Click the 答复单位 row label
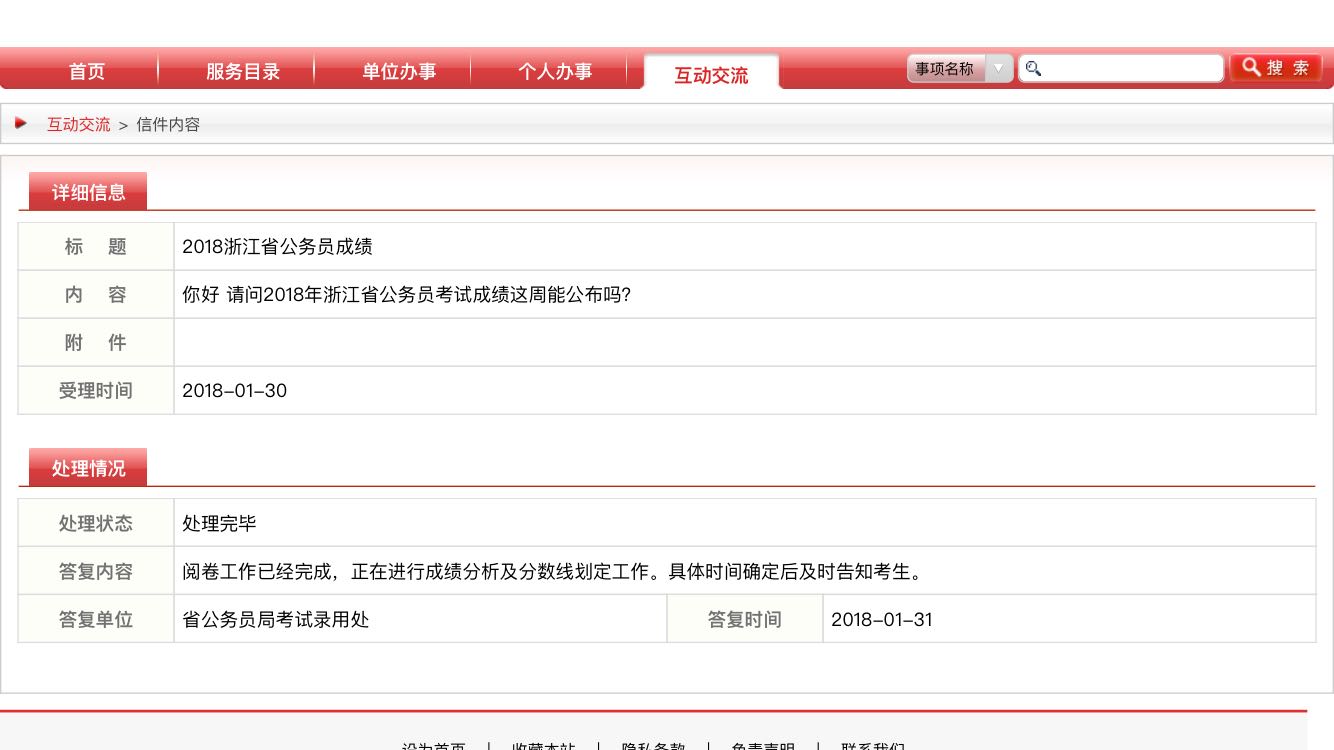 pos(96,619)
